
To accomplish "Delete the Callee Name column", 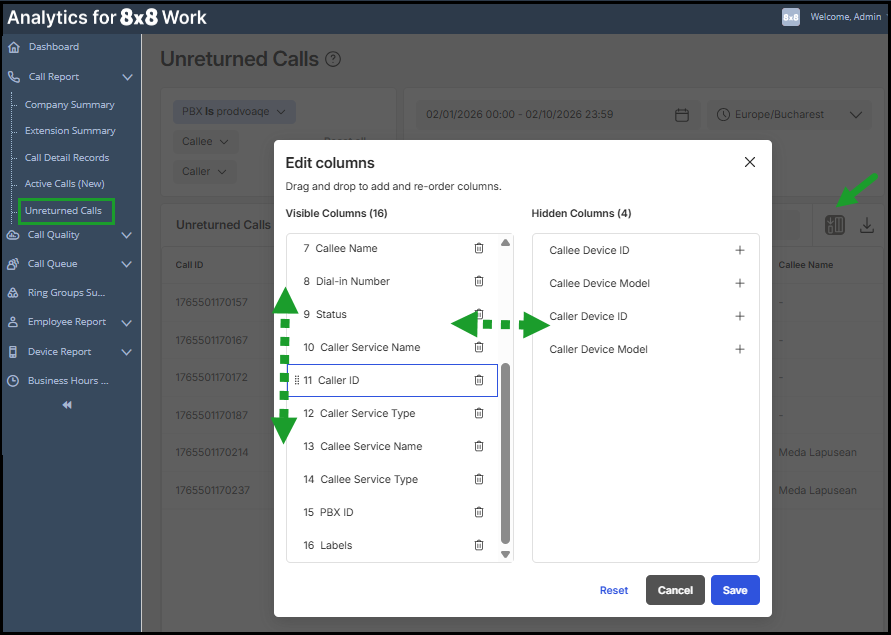I will click(479, 248).
